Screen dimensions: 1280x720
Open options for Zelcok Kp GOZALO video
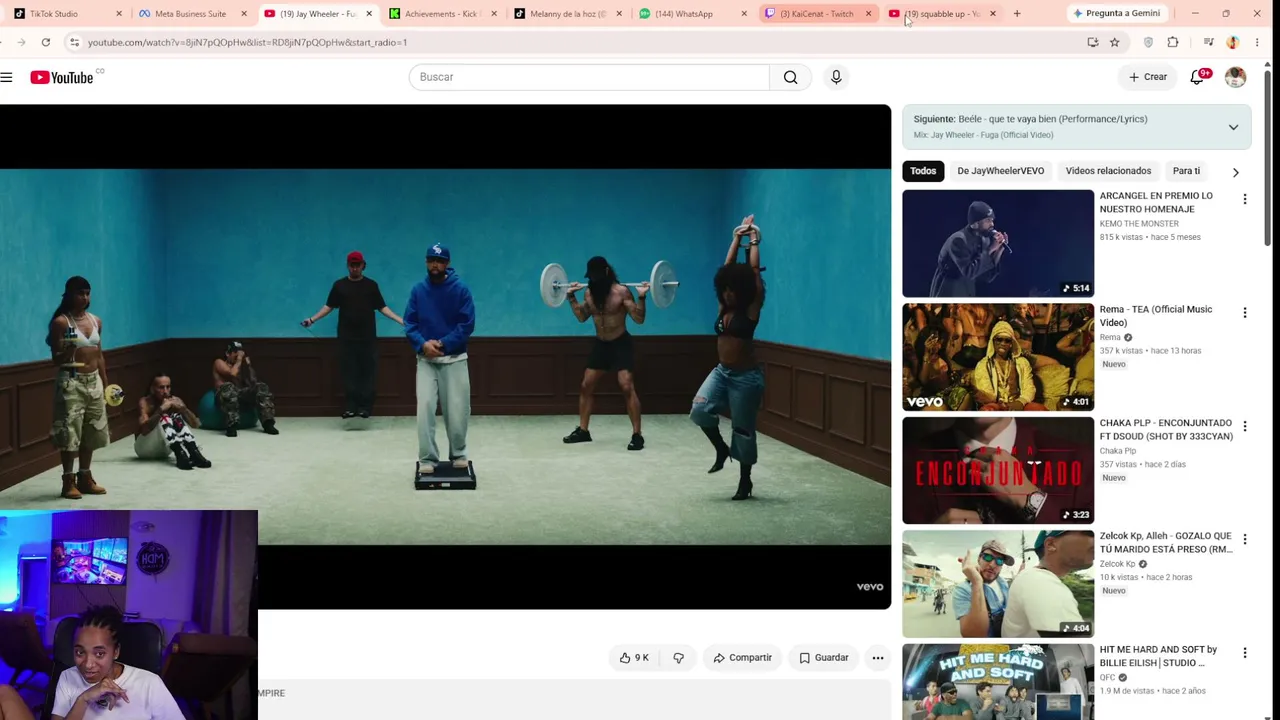[x=1245, y=540]
